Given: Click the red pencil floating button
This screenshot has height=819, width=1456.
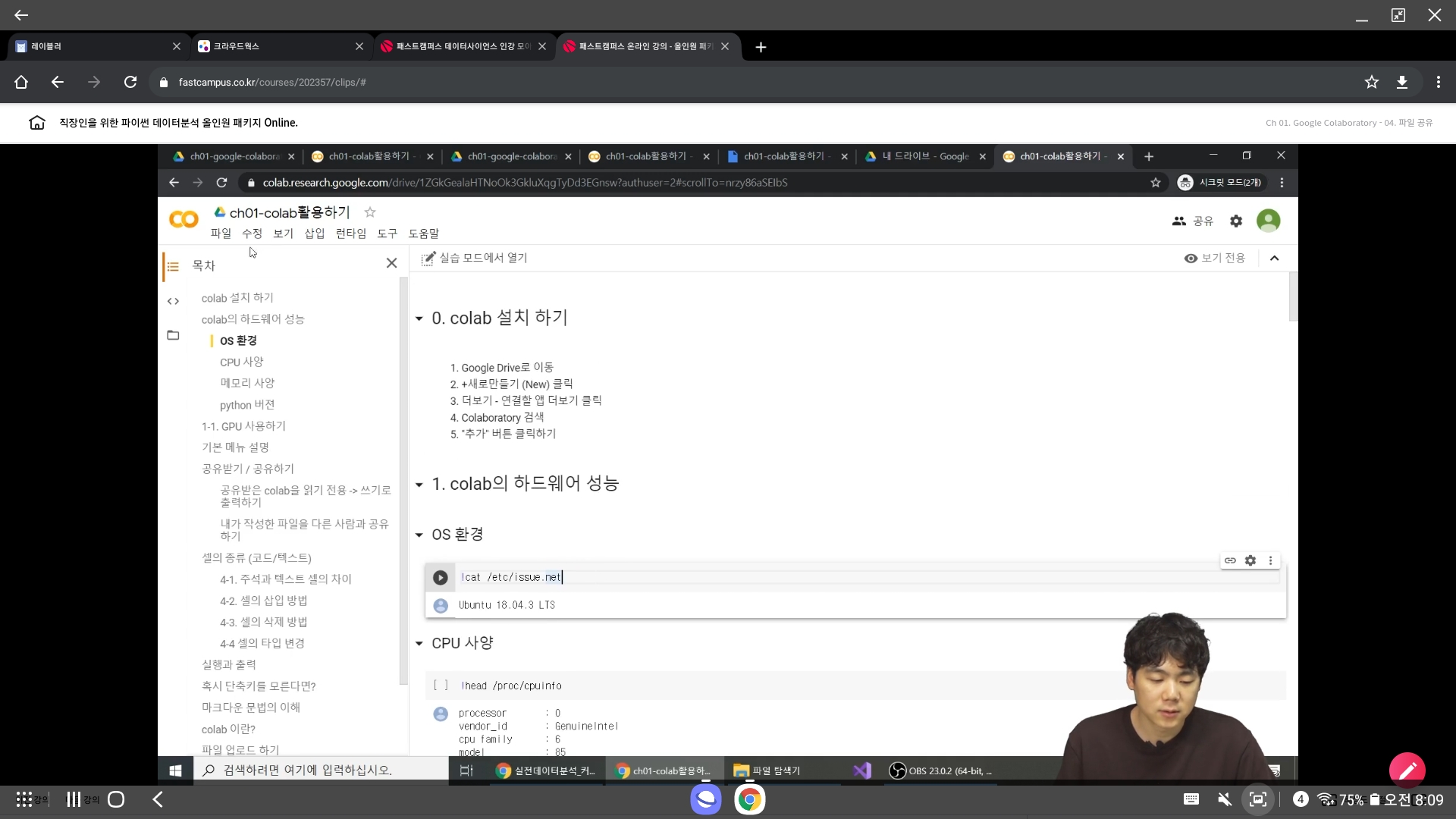Looking at the screenshot, I should click(x=1407, y=770).
